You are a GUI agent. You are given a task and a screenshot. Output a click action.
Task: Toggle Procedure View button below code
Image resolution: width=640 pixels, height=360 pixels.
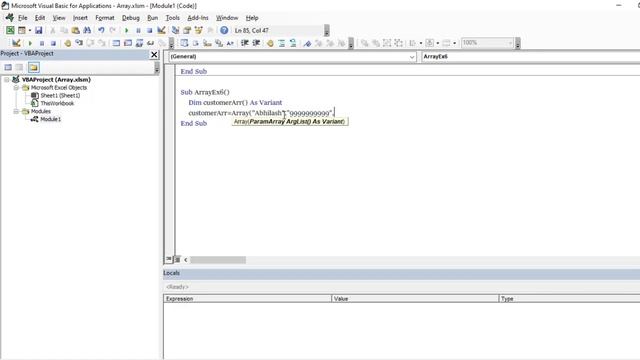(169, 260)
